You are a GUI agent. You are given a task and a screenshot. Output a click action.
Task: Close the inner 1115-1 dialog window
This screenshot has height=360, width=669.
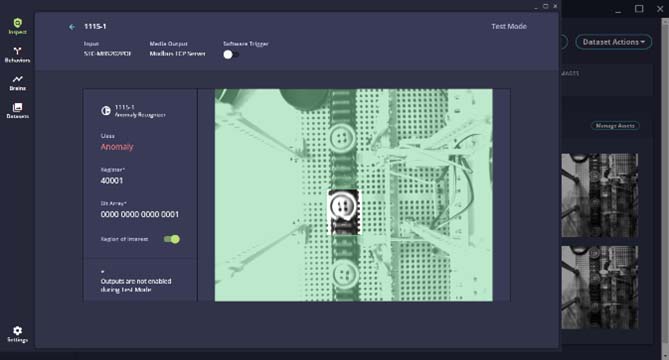click(x=555, y=6)
